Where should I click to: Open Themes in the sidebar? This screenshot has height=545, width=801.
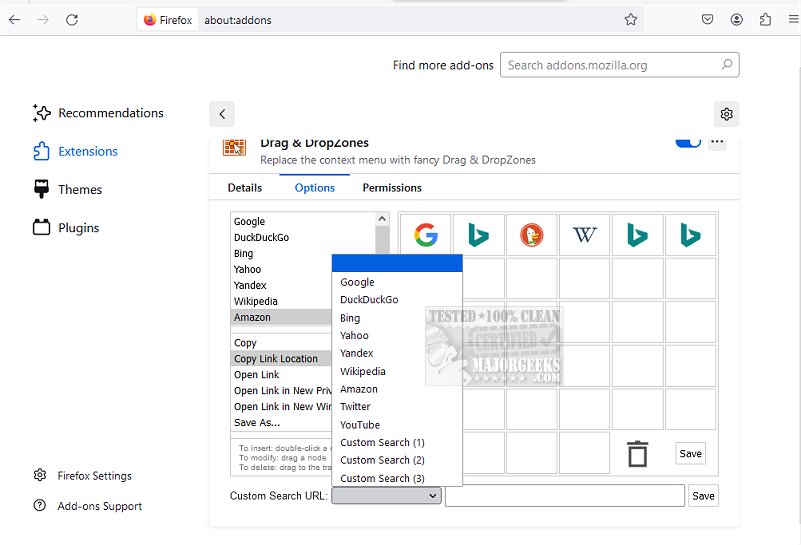67,189
